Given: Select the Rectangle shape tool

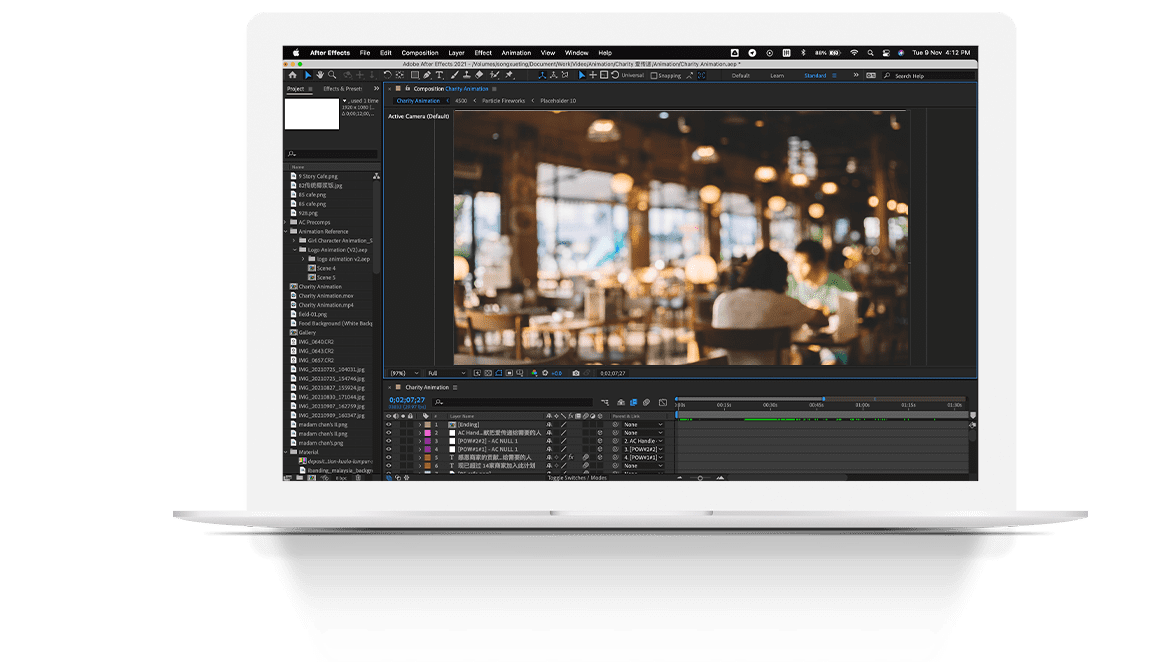Looking at the screenshot, I should tap(414, 75).
